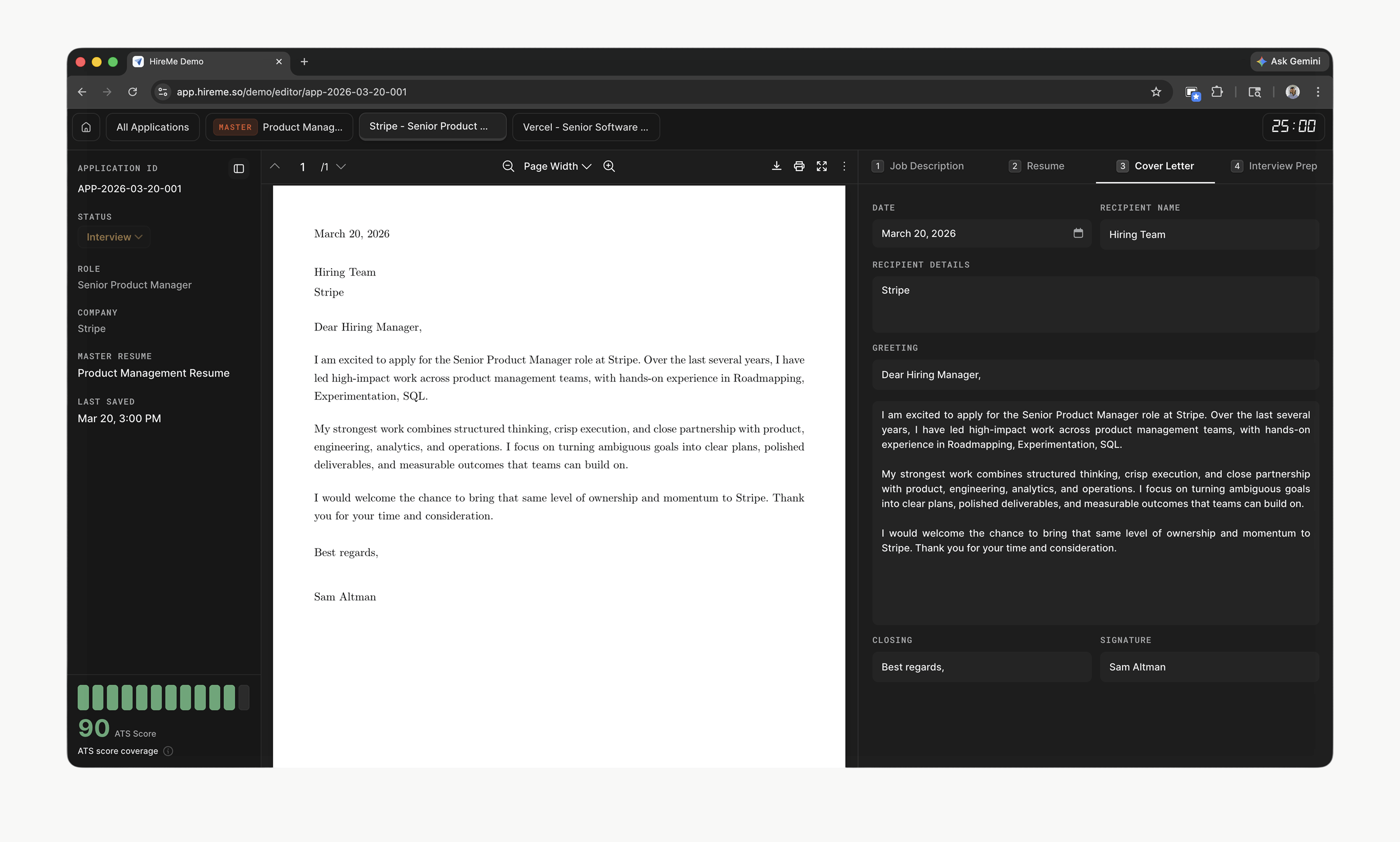This screenshot has height=842, width=1400.
Task: Open the Interview status dropdown
Action: (114, 237)
